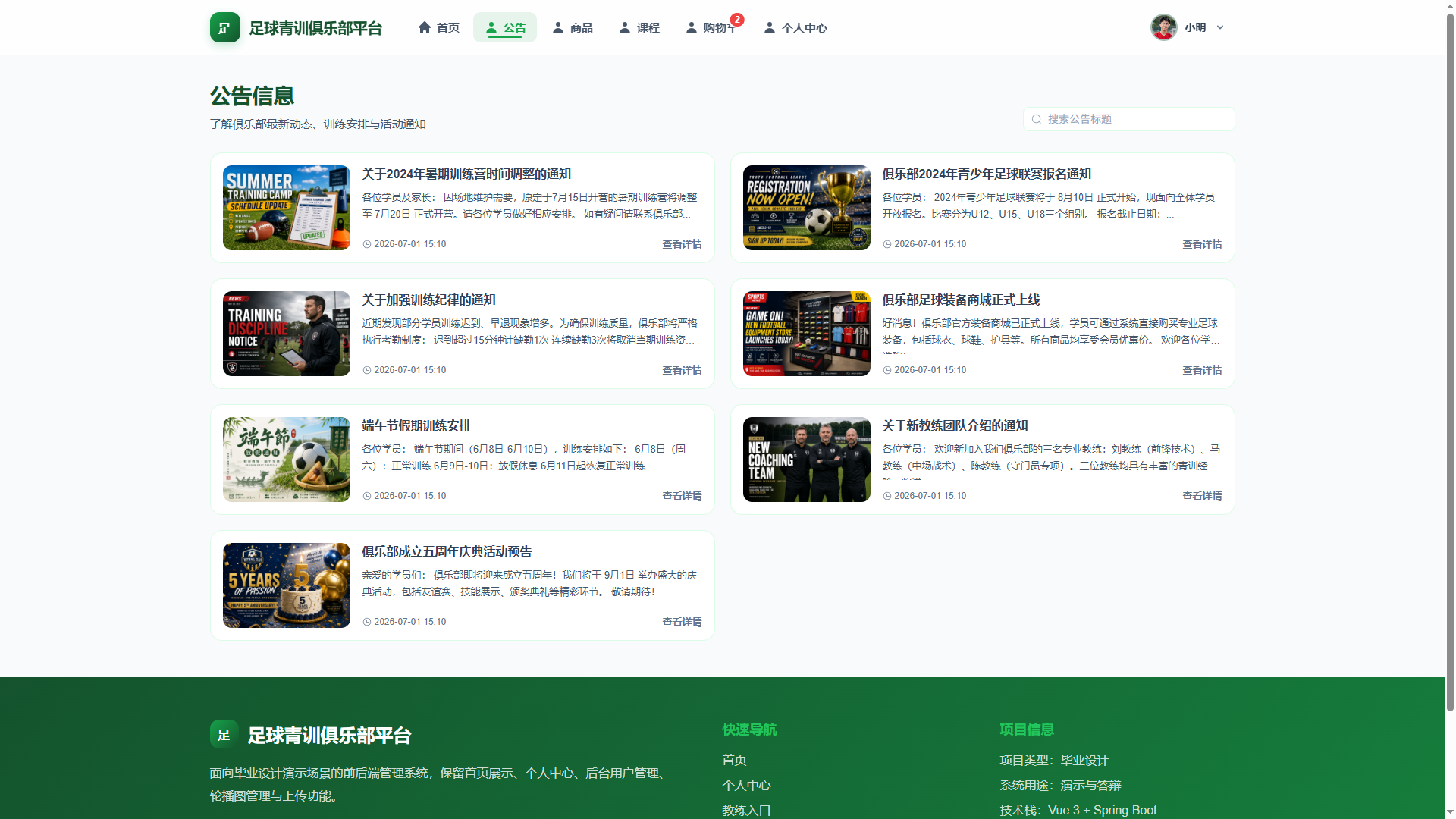Viewport: 1456px width, 819px height.
Task: Click the person icon beside 商品
Action: pyautogui.click(x=558, y=27)
